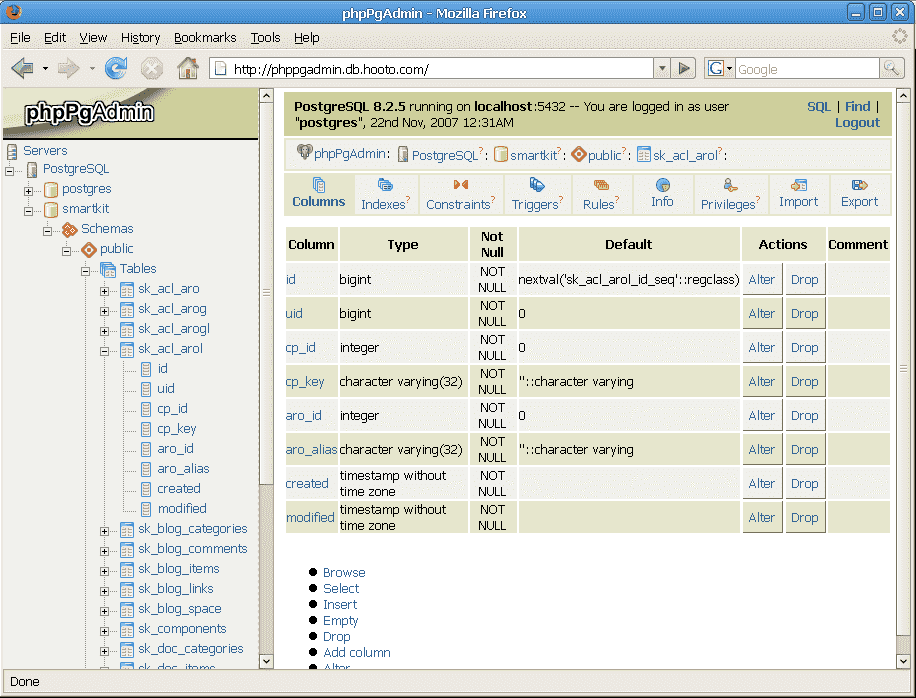The height and width of the screenshot is (698, 916).
Task: Click Alter for the uid column
Action: (762, 314)
